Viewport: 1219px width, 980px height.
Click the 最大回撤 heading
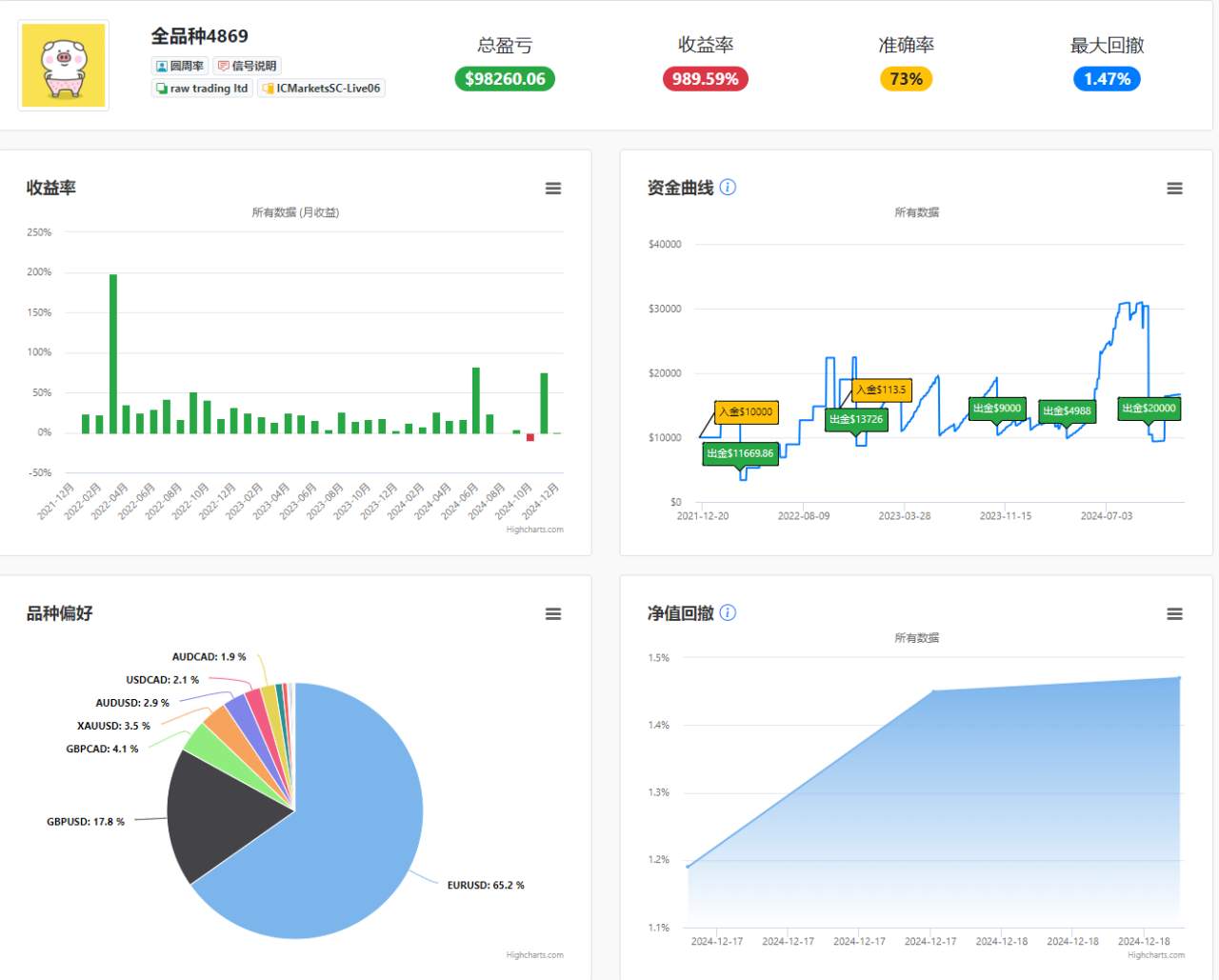click(x=1107, y=46)
